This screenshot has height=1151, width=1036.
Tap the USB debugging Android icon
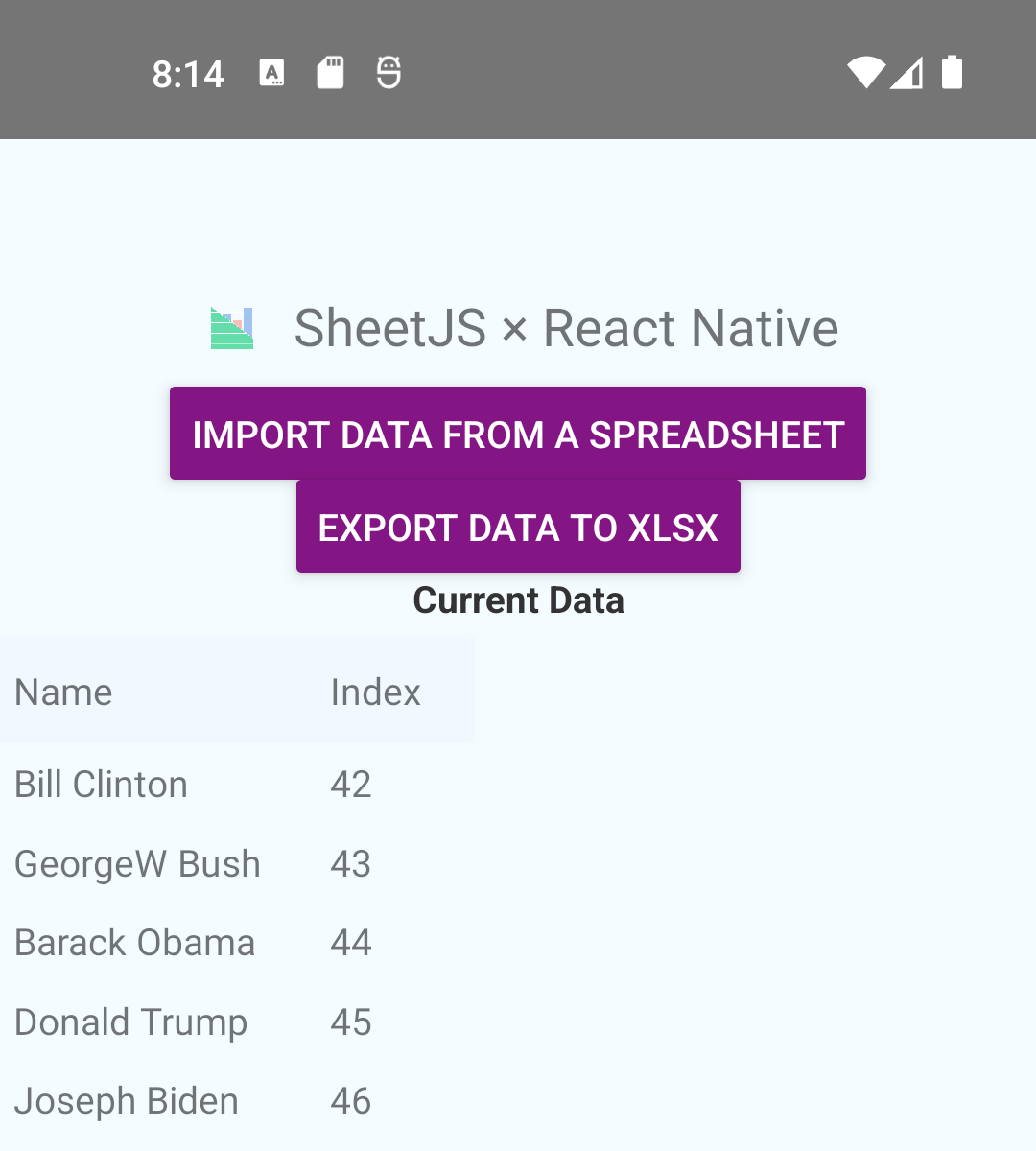(388, 72)
